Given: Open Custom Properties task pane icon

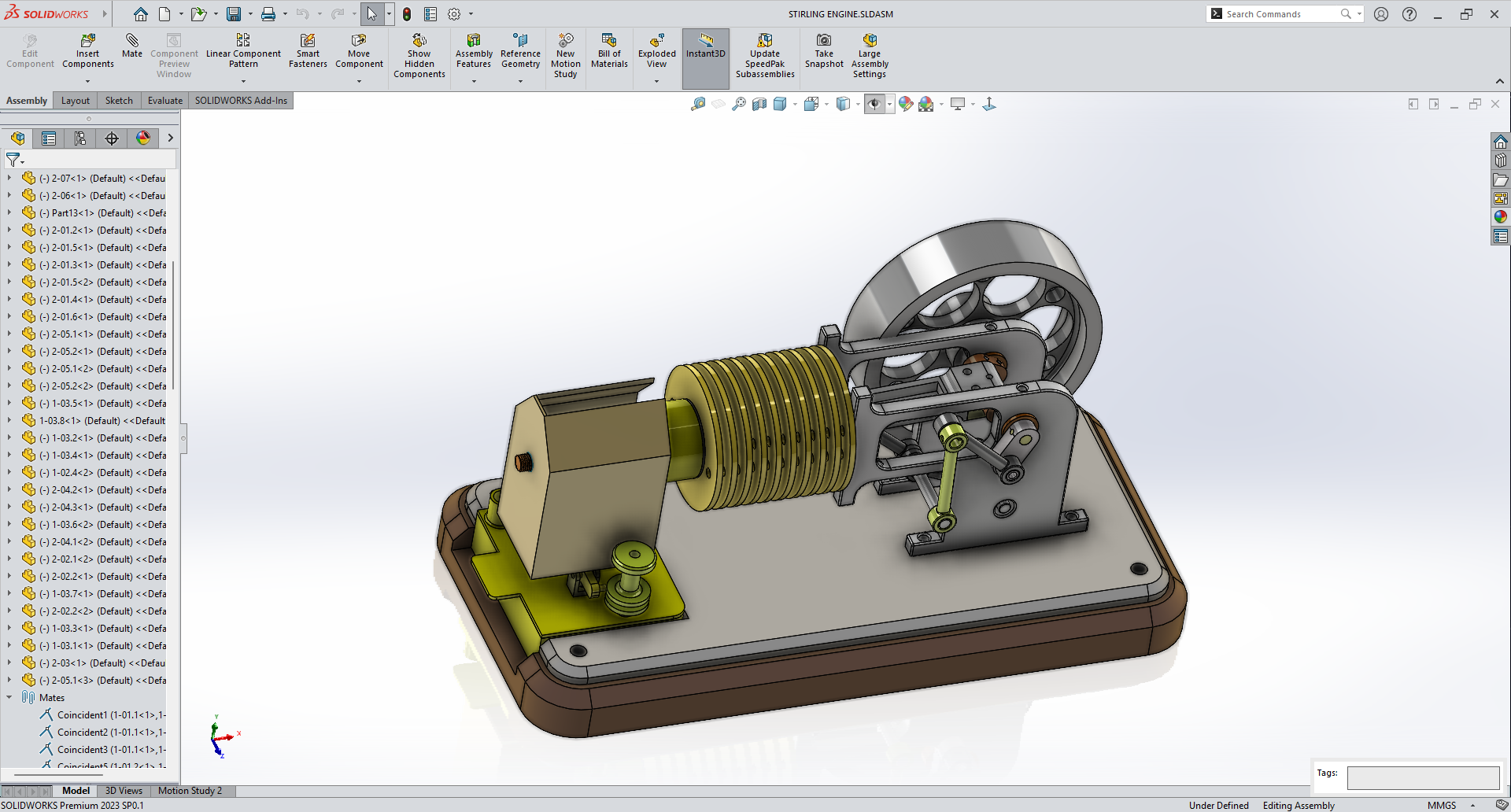Looking at the screenshot, I should (1501, 236).
